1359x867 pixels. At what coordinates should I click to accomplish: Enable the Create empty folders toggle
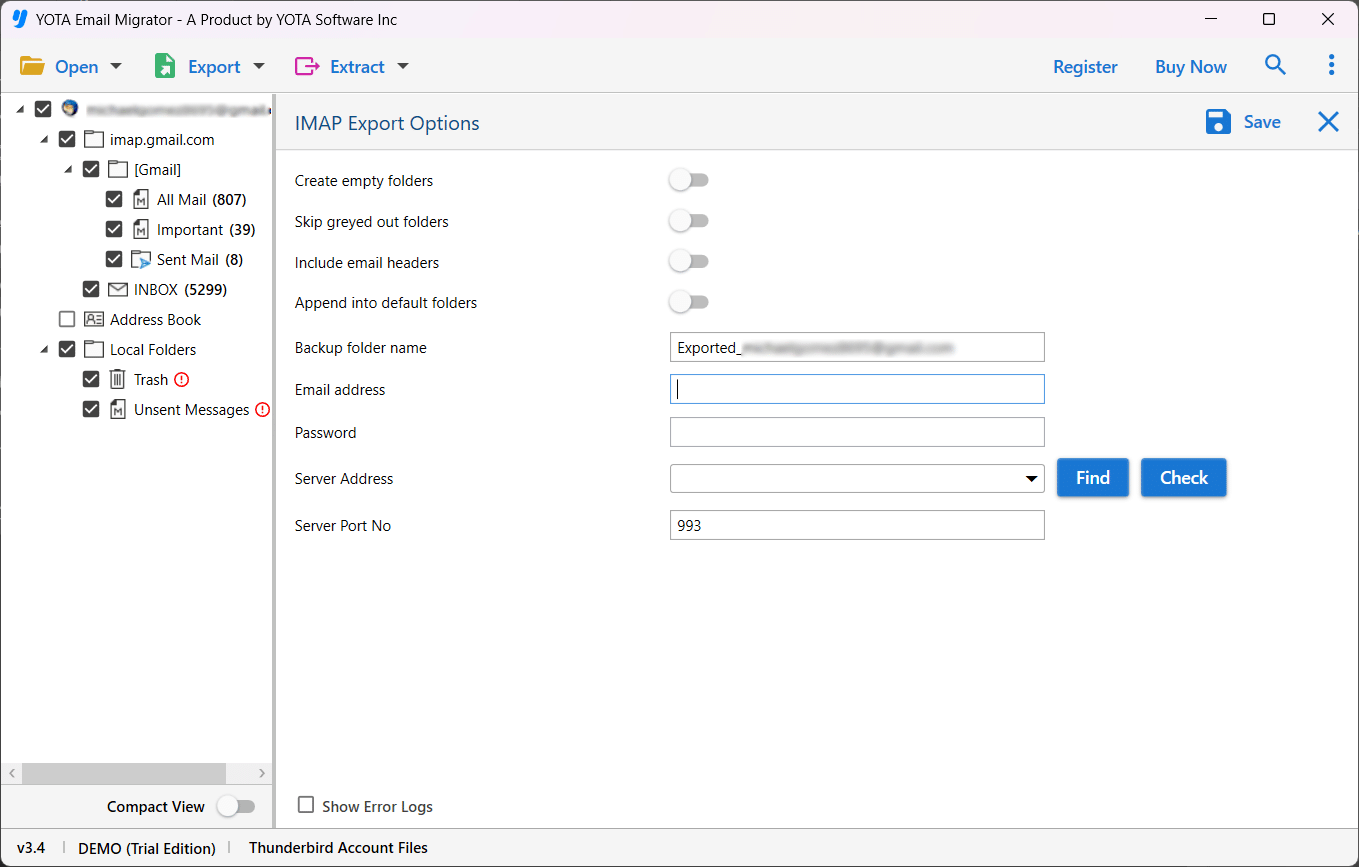pyautogui.click(x=688, y=180)
